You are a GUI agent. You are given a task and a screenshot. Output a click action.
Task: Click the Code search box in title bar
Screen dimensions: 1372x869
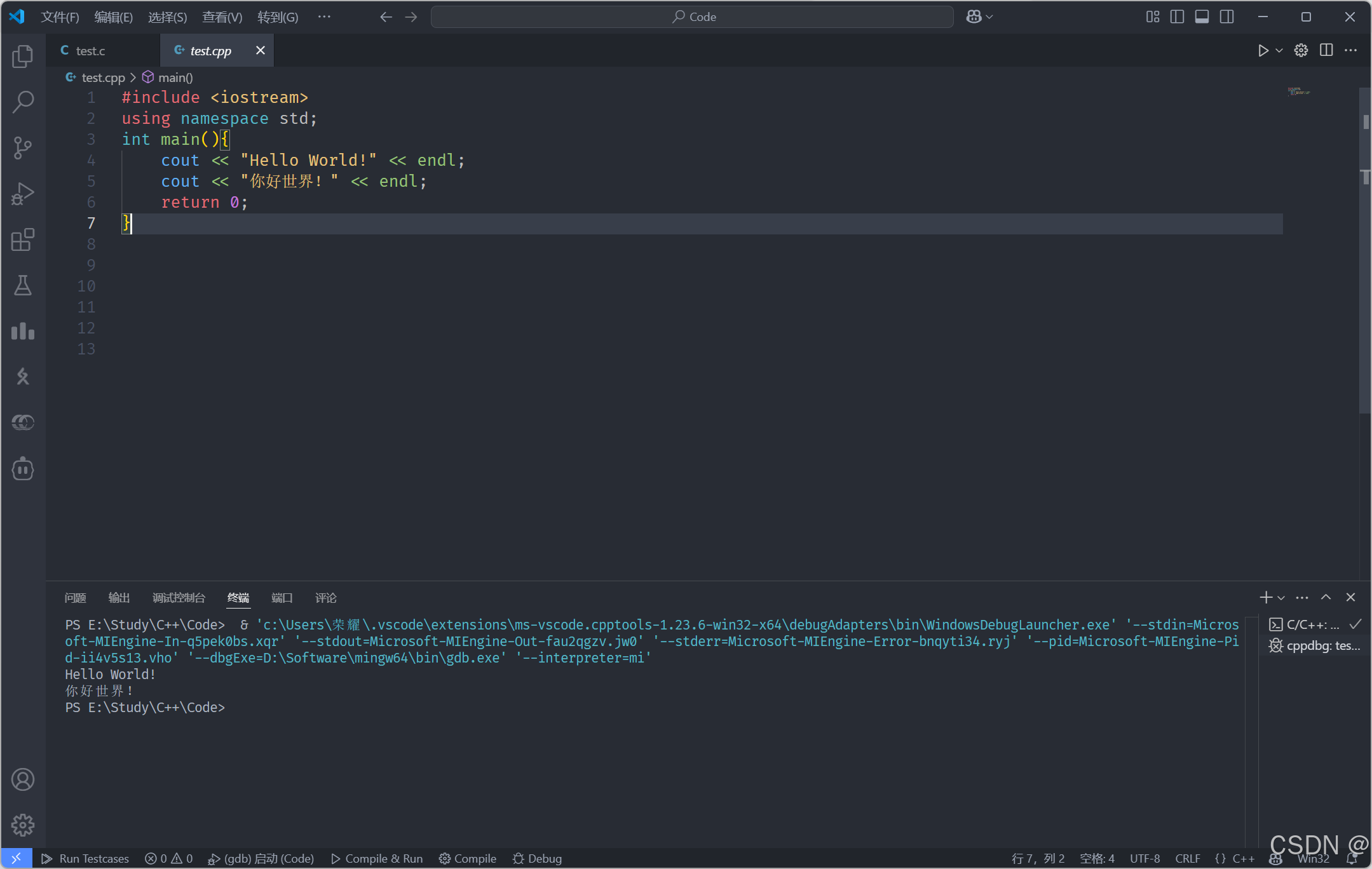[x=692, y=17]
